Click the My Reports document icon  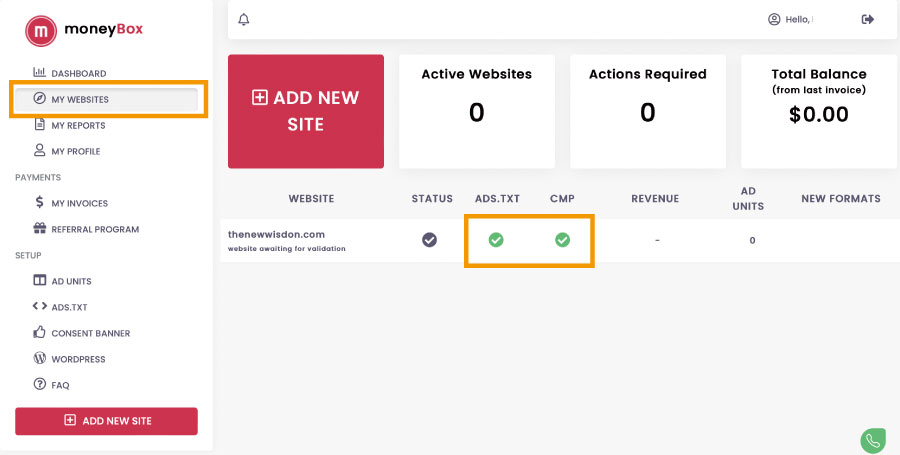pos(39,124)
